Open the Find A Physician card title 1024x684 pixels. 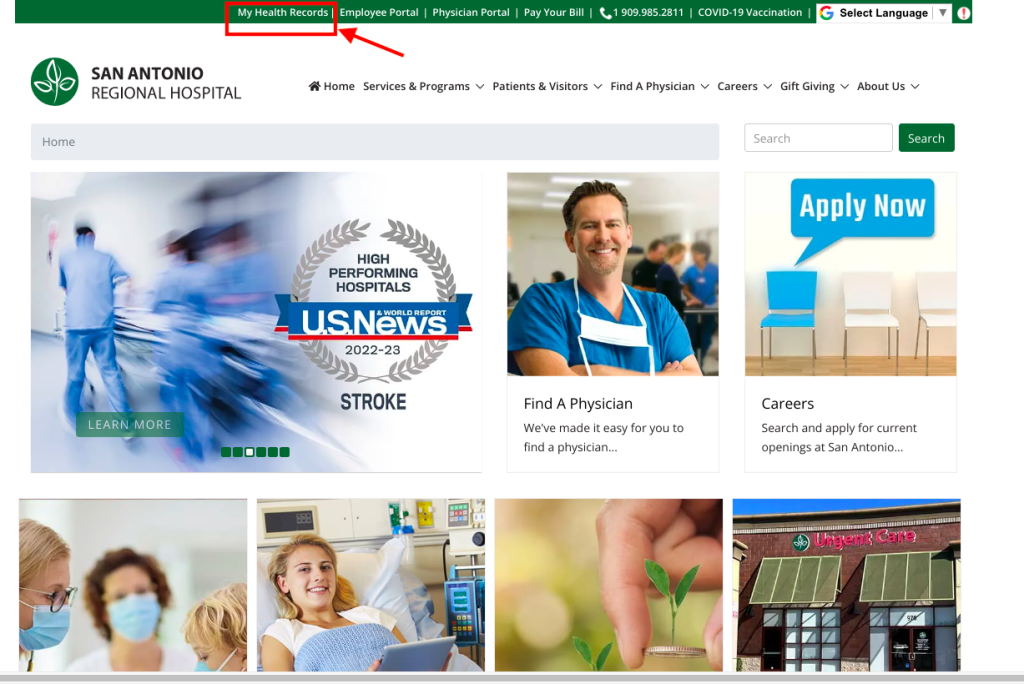coord(578,404)
